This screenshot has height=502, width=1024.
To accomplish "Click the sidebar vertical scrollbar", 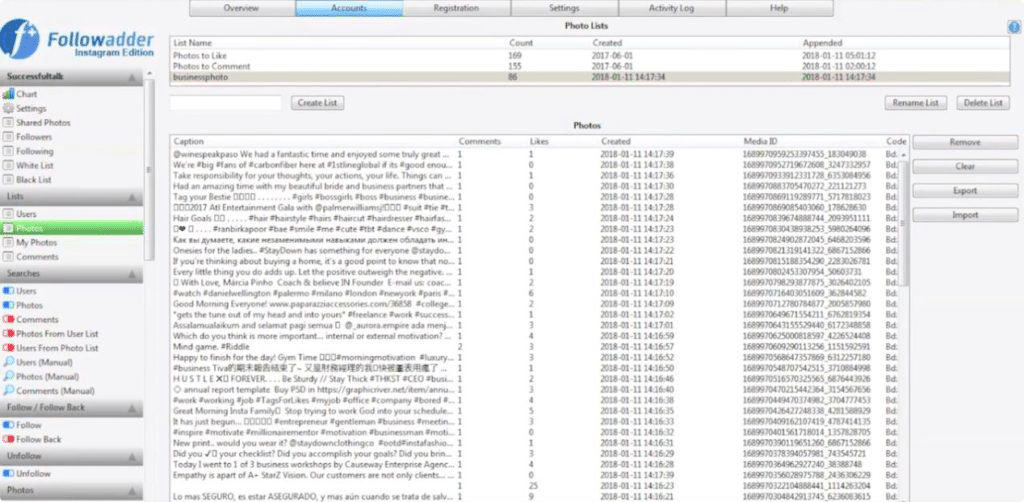I will tap(150, 170).
